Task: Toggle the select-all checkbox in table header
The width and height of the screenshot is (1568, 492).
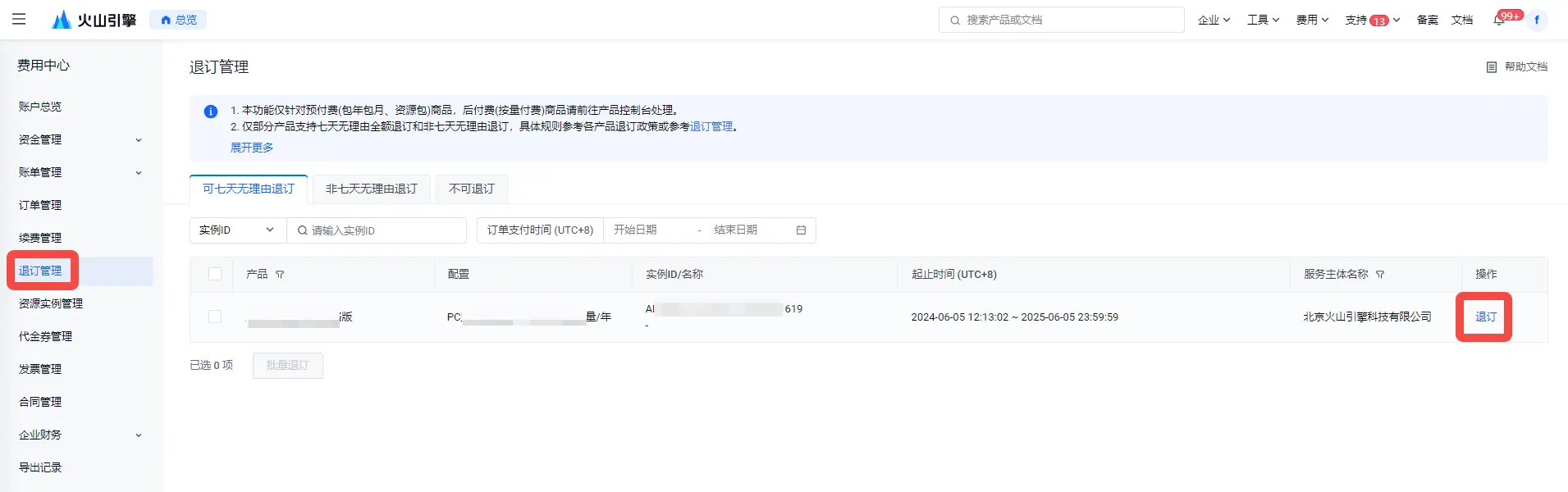Action: coord(215,274)
